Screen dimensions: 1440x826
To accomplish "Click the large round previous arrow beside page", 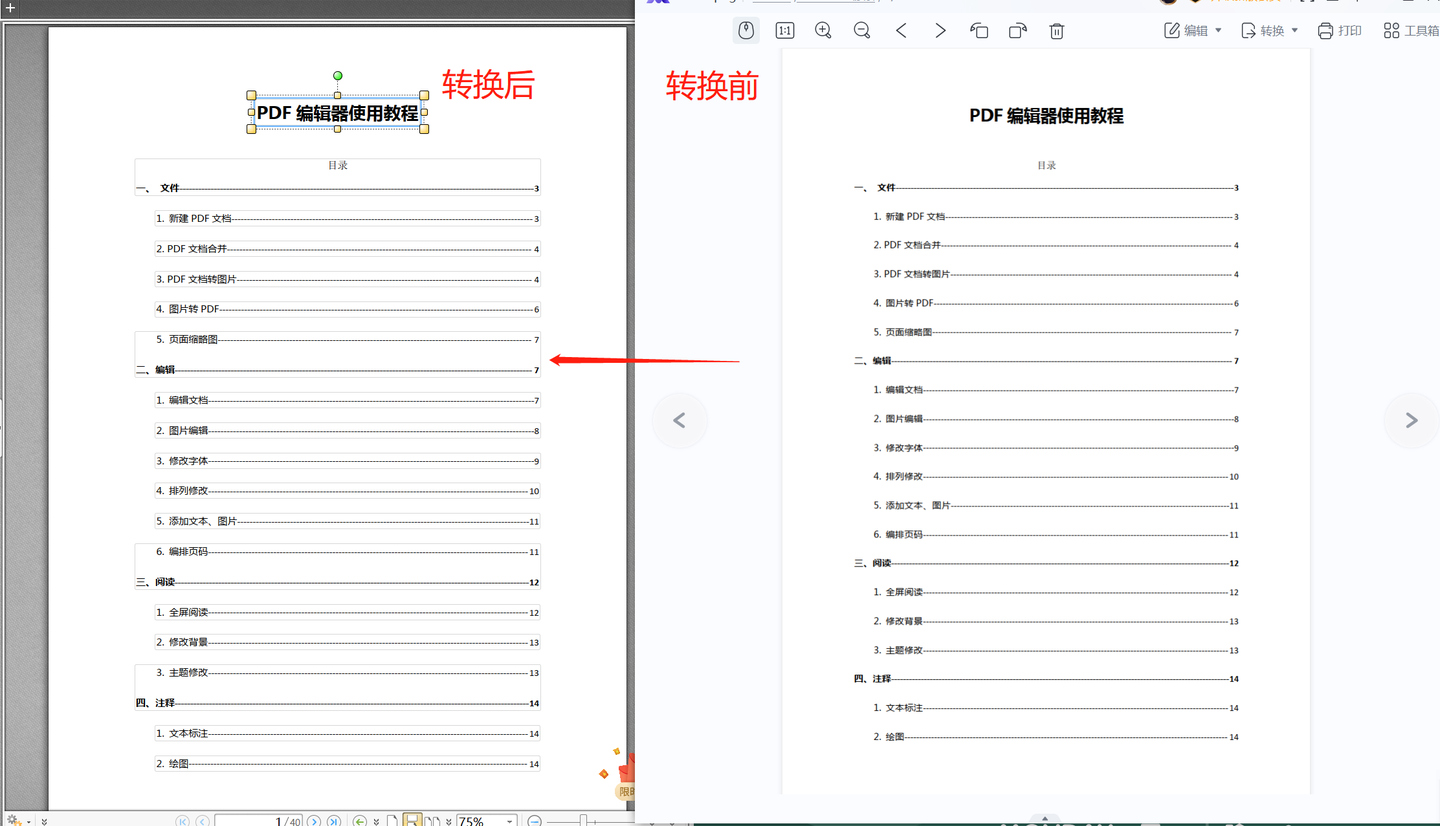I will coord(680,420).
